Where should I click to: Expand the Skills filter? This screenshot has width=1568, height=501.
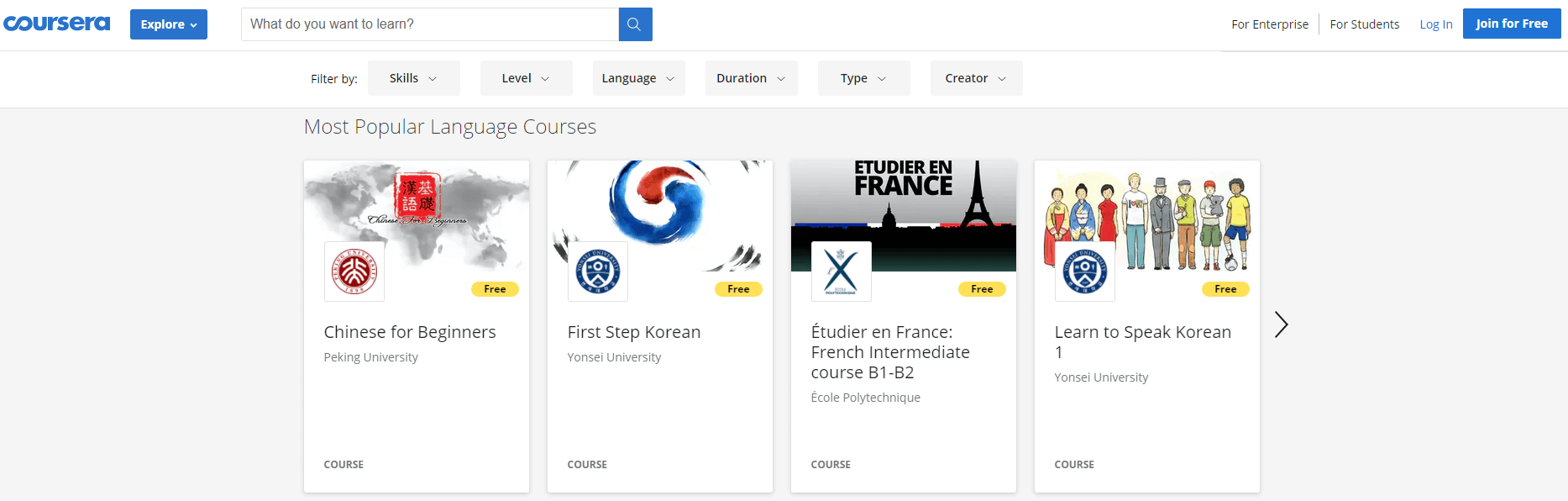click(414, 78)
